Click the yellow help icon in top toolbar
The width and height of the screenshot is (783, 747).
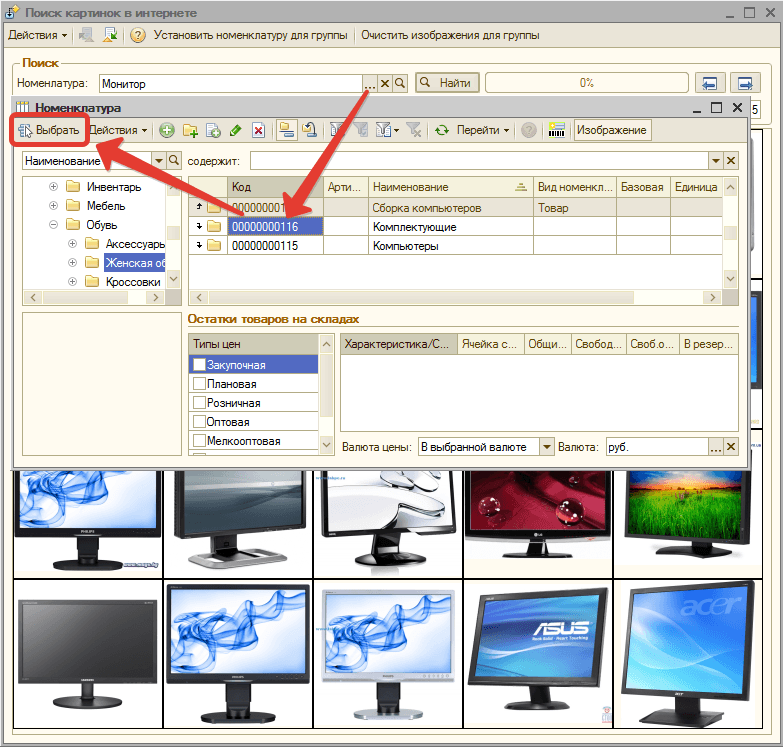click(x=138, y=35)
